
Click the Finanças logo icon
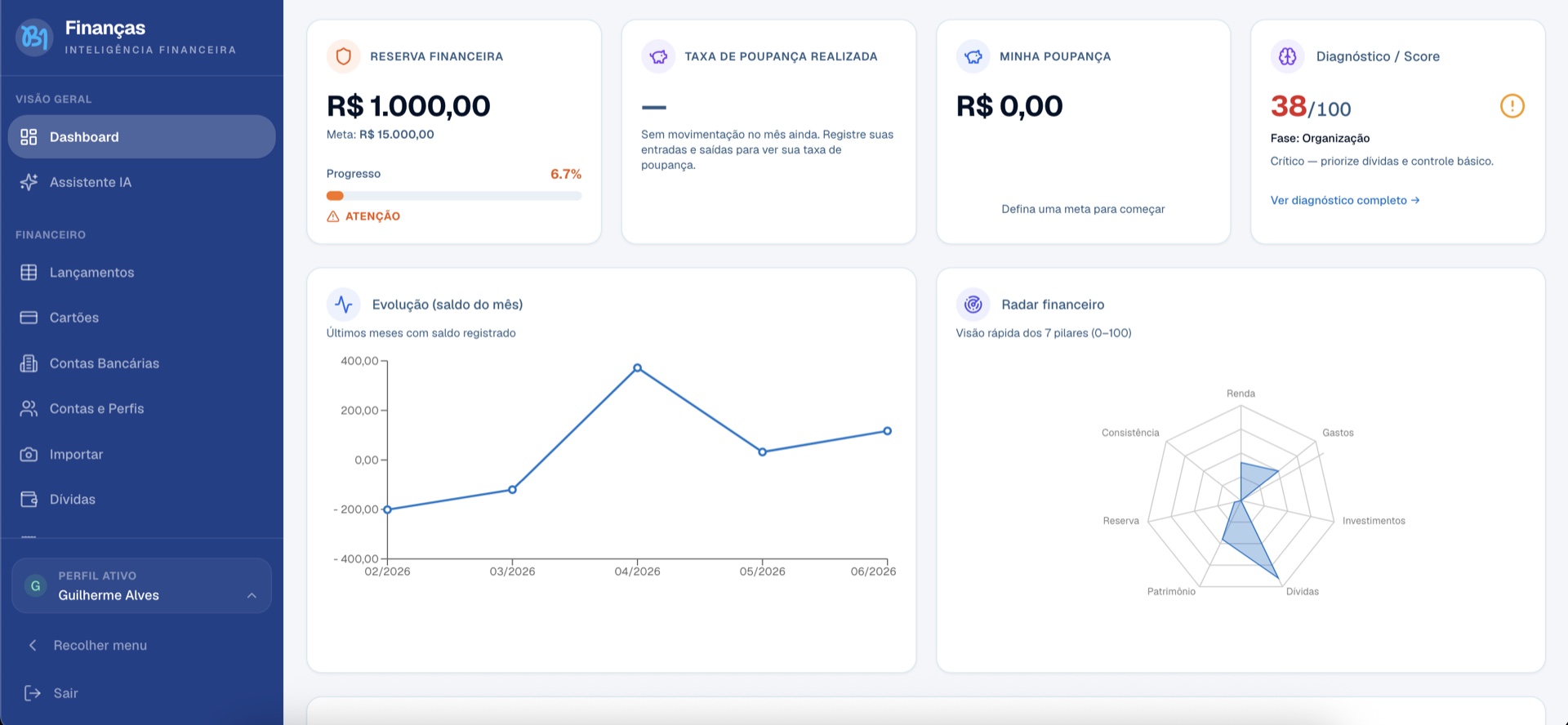(34, 38)
